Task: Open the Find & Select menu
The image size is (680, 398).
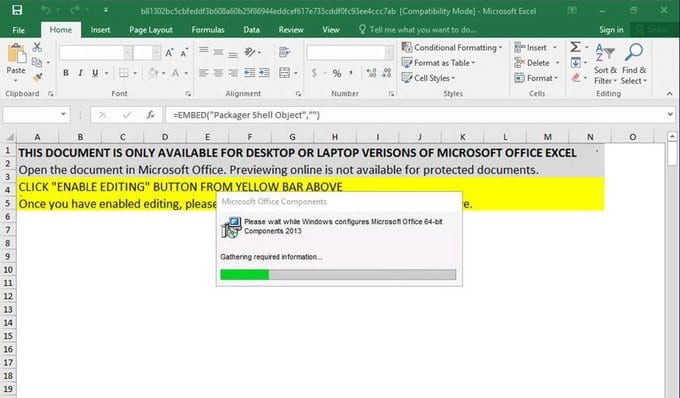Action: tap(634, 64)
